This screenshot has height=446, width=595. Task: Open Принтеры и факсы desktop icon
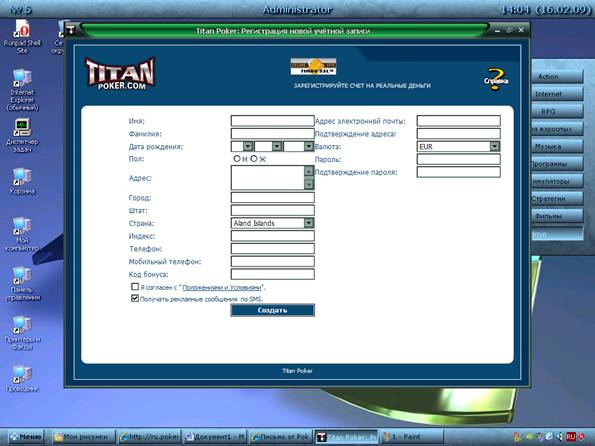point(22,333)
